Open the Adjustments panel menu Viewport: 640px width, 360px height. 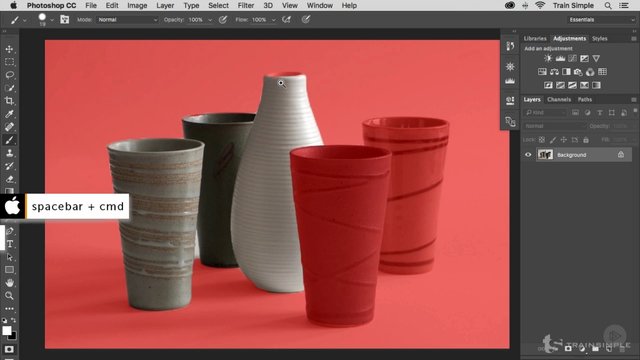point(633,38)
